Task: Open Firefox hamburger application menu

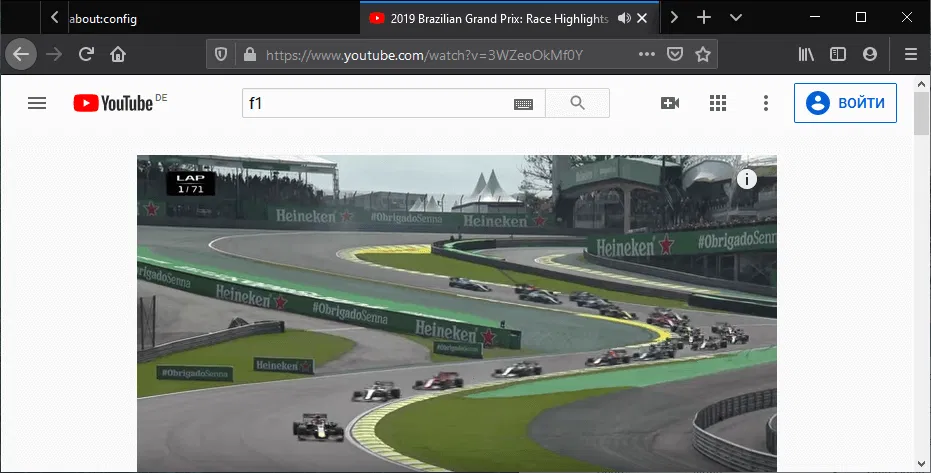Action: click(911, 55)
